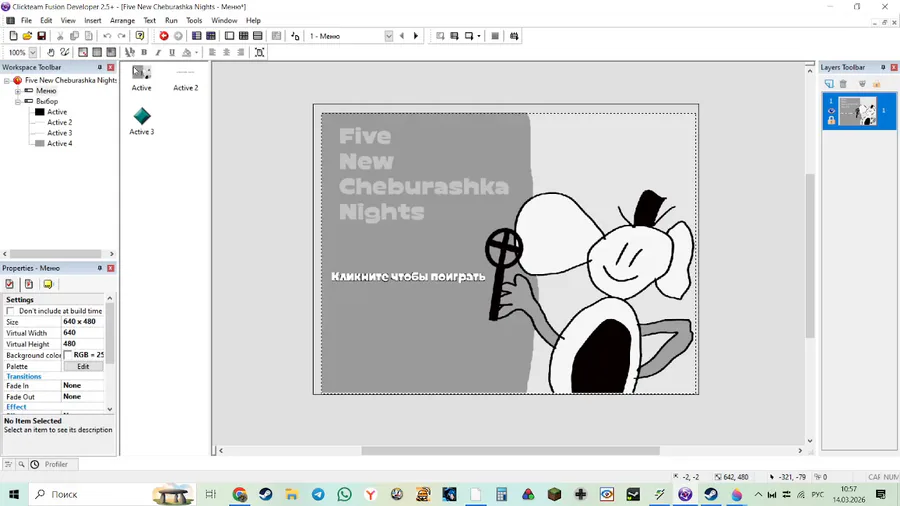Toggle italic text formatting
The height and width of the screenshot is (506, 900).
click(158, 52)
